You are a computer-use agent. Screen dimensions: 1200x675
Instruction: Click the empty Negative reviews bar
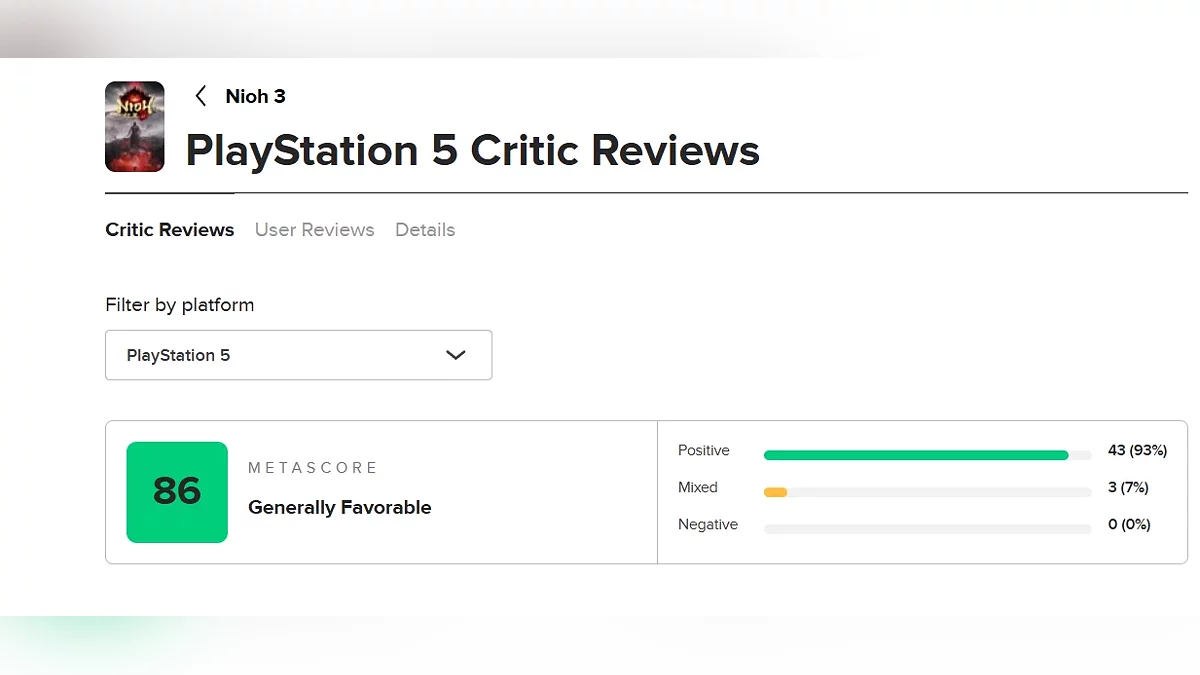[x=927, y=529]
